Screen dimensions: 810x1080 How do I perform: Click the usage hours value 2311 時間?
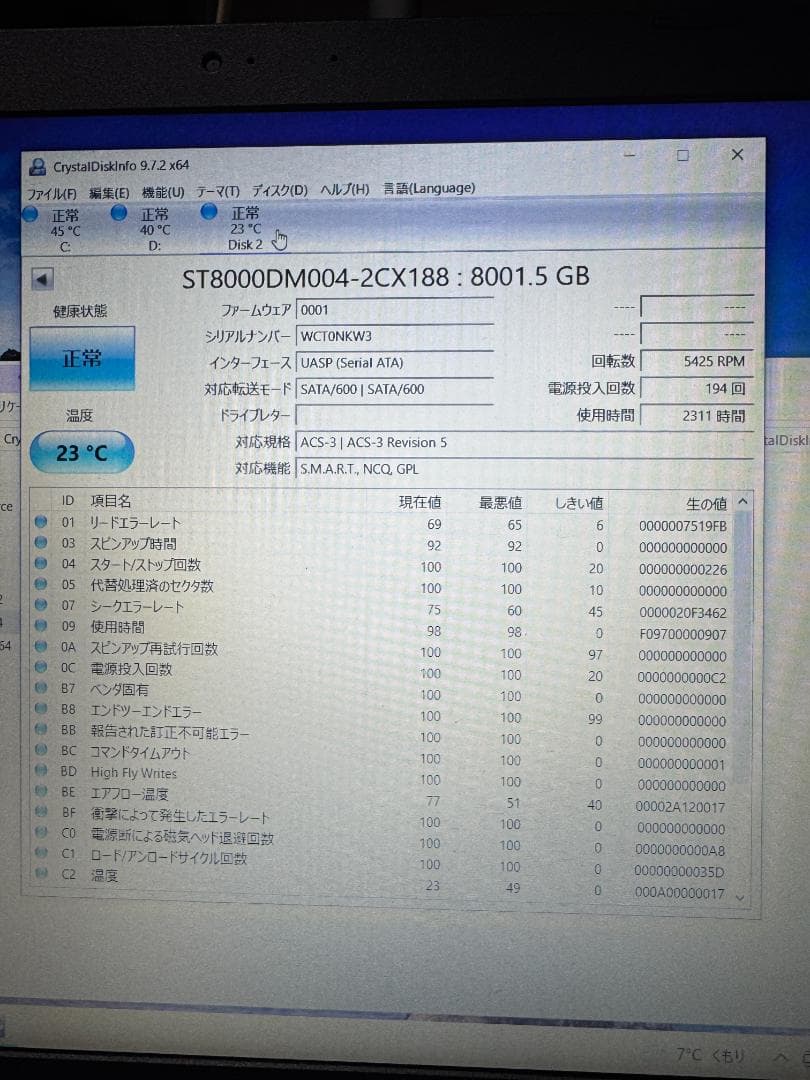[696, 416]
